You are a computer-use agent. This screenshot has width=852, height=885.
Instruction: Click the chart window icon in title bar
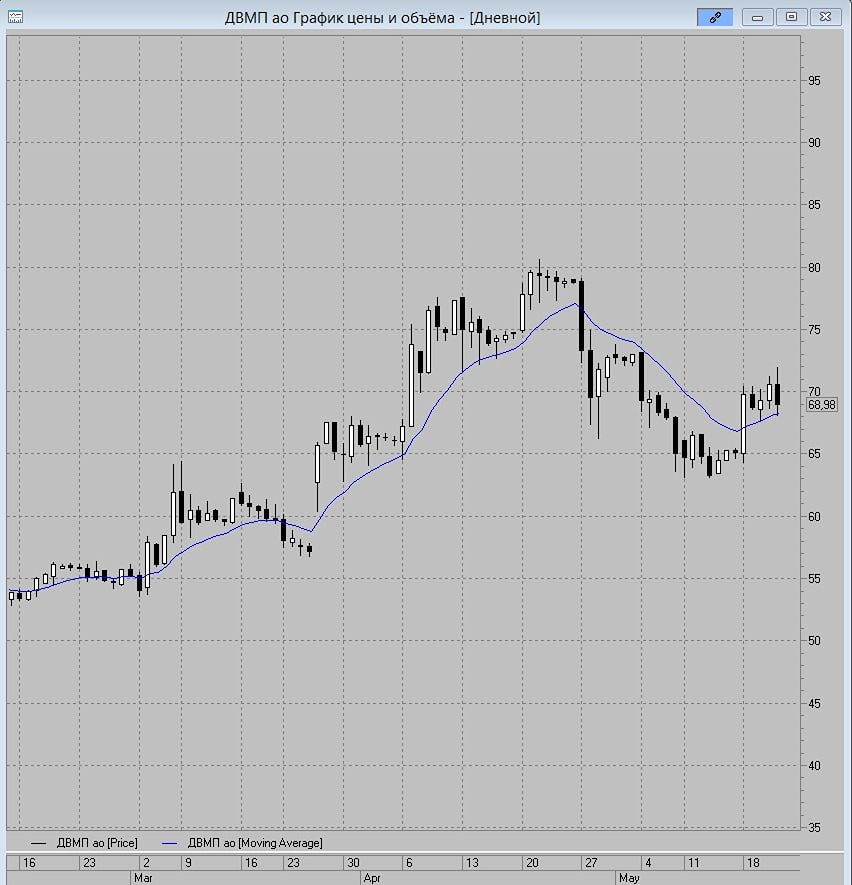click(15, 17)
